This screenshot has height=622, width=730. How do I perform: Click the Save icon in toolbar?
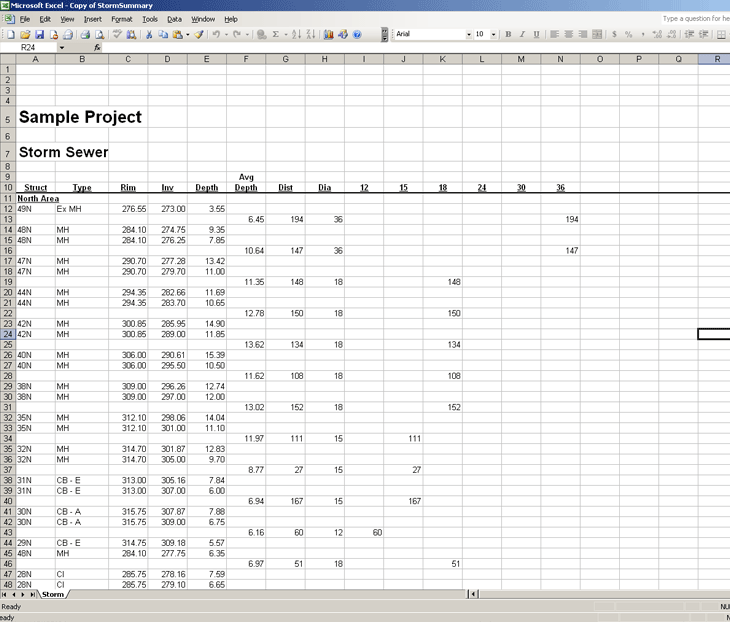coord(40,34)
